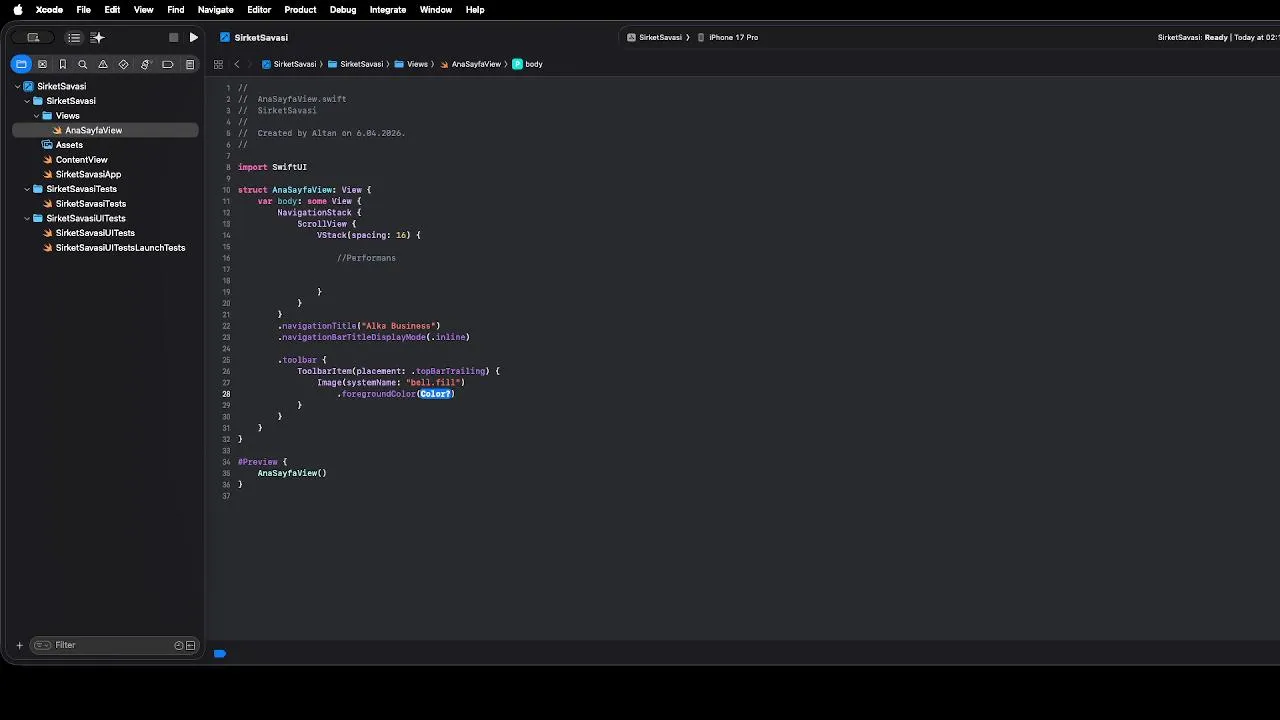The height and width of the screenshot is (720, 1280).
Task: Collapse the SirketSavasi project root
Action: (18, 86)
